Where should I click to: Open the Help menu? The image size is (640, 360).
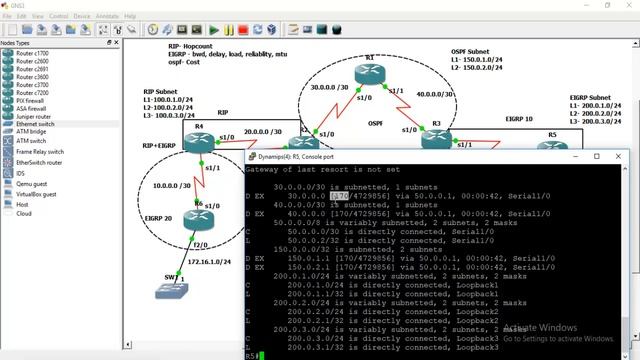[130, 16]
